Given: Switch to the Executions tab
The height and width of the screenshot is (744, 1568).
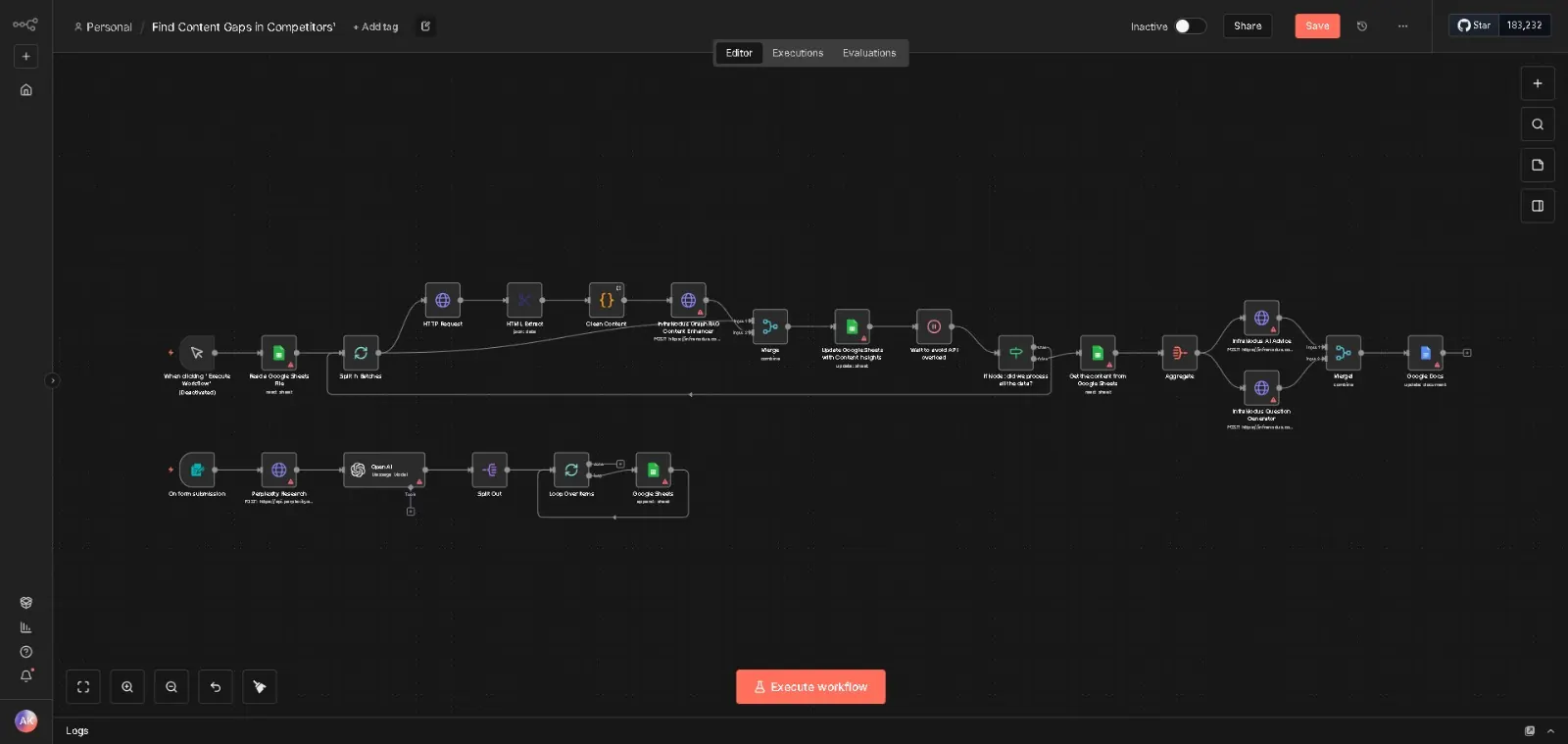Looking at the screenshot, I should (x=798, y=53).
